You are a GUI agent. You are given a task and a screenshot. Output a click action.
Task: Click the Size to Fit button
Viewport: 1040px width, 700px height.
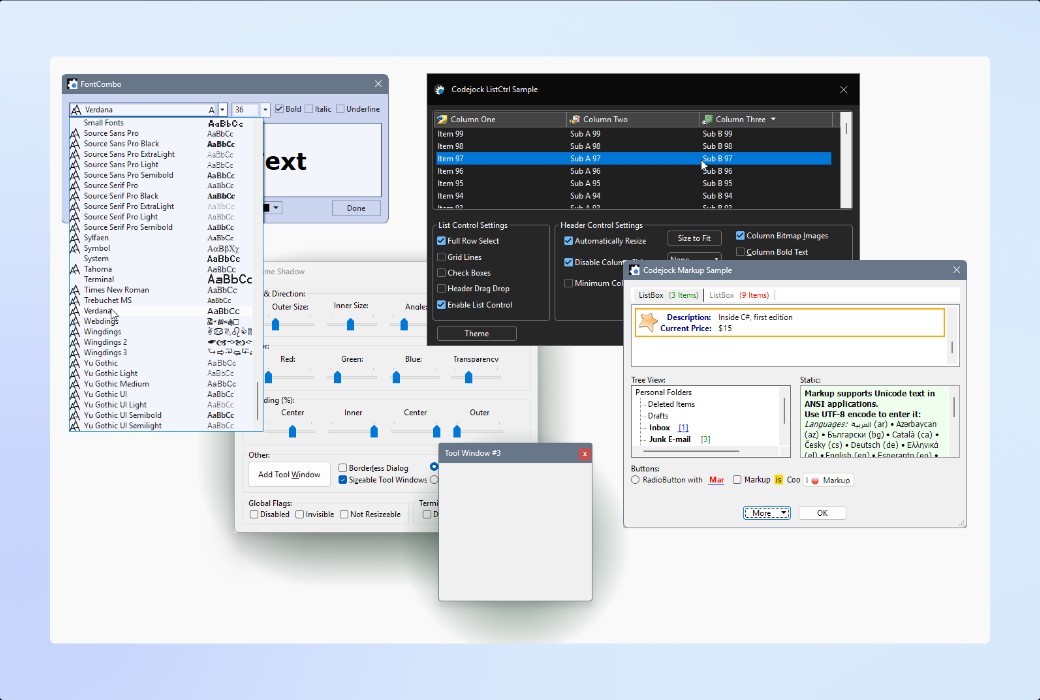pyautogui.click(x=694, y=238)
